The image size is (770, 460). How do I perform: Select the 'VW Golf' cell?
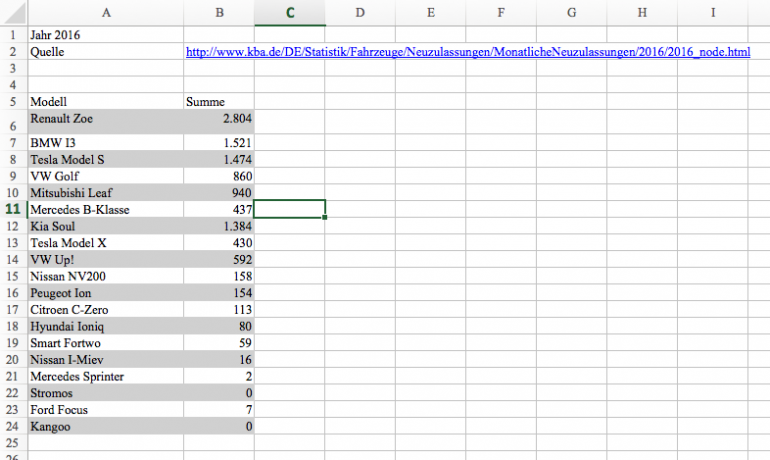[x=106, y=176]
